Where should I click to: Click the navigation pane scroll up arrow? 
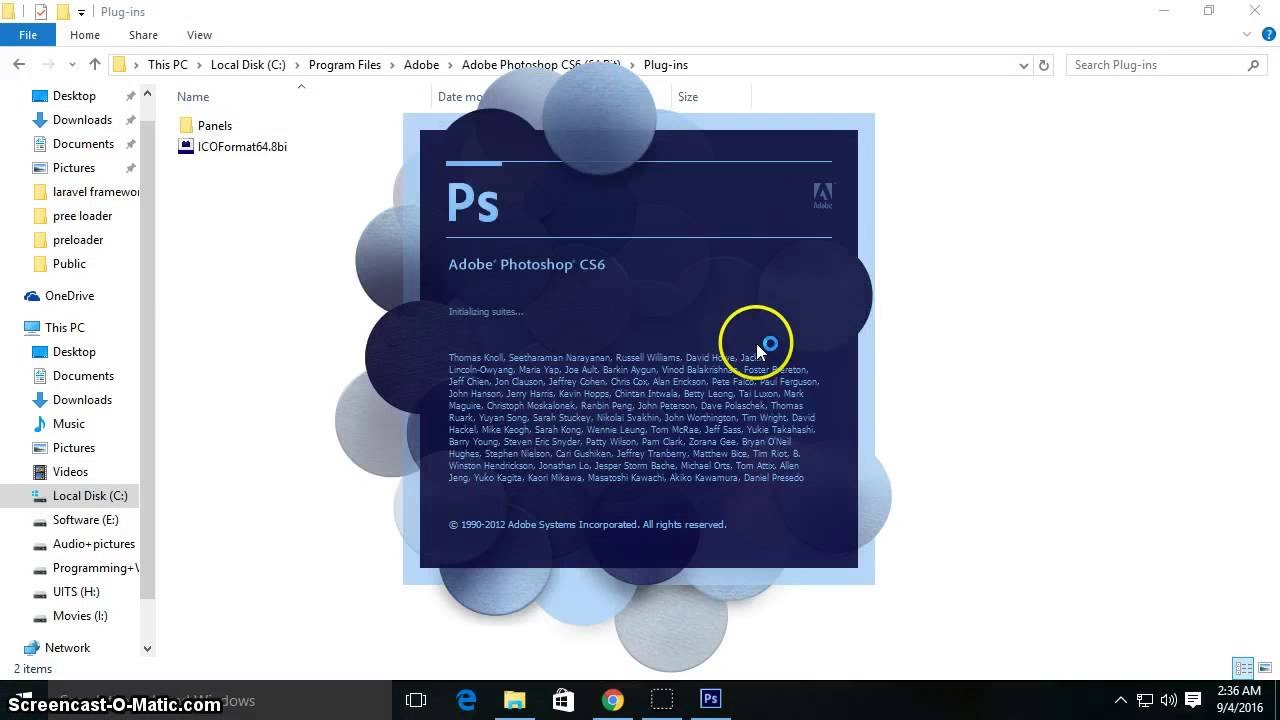[147, 94]
